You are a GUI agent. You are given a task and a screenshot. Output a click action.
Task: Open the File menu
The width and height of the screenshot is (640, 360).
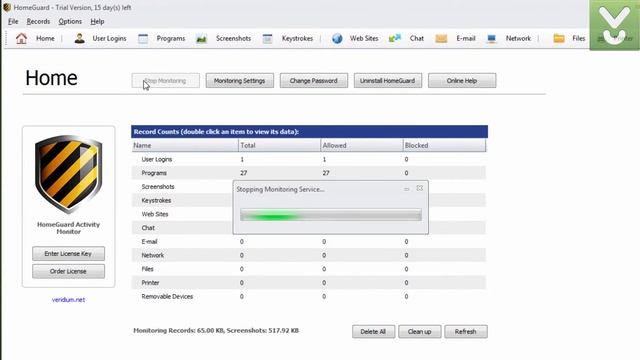[x=13, y=21]
